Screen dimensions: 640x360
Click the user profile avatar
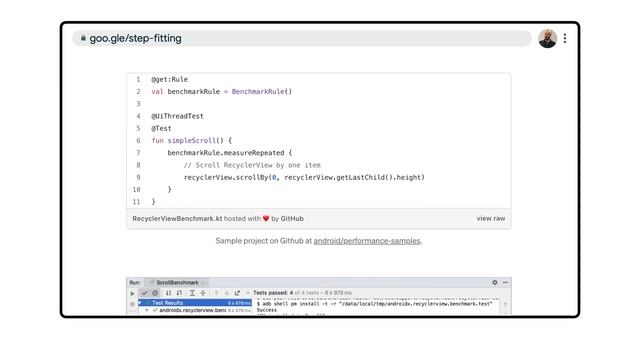[547, 38]
